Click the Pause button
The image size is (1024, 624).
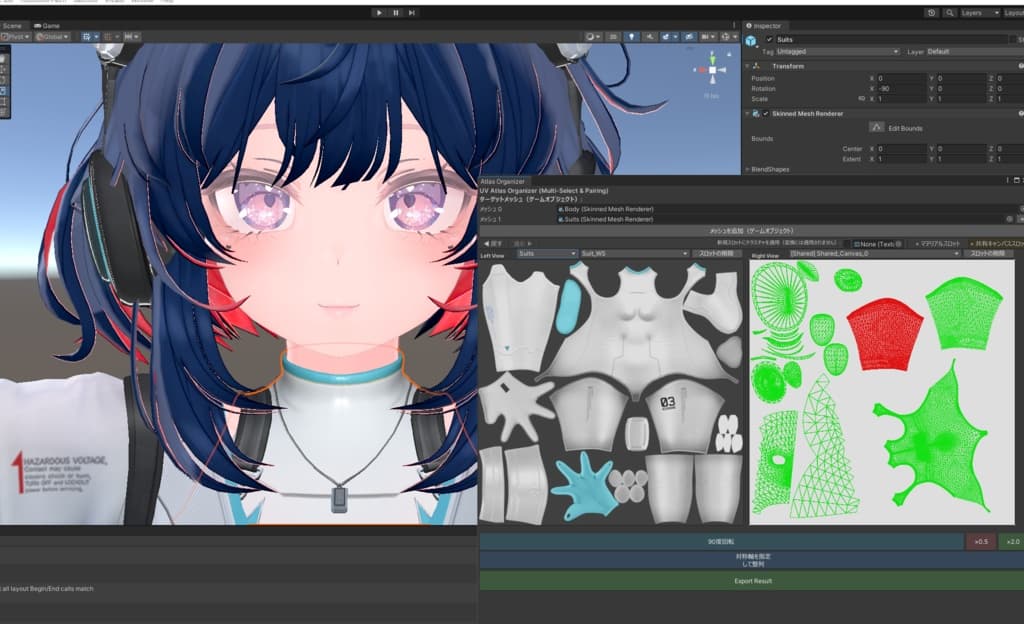396,13
